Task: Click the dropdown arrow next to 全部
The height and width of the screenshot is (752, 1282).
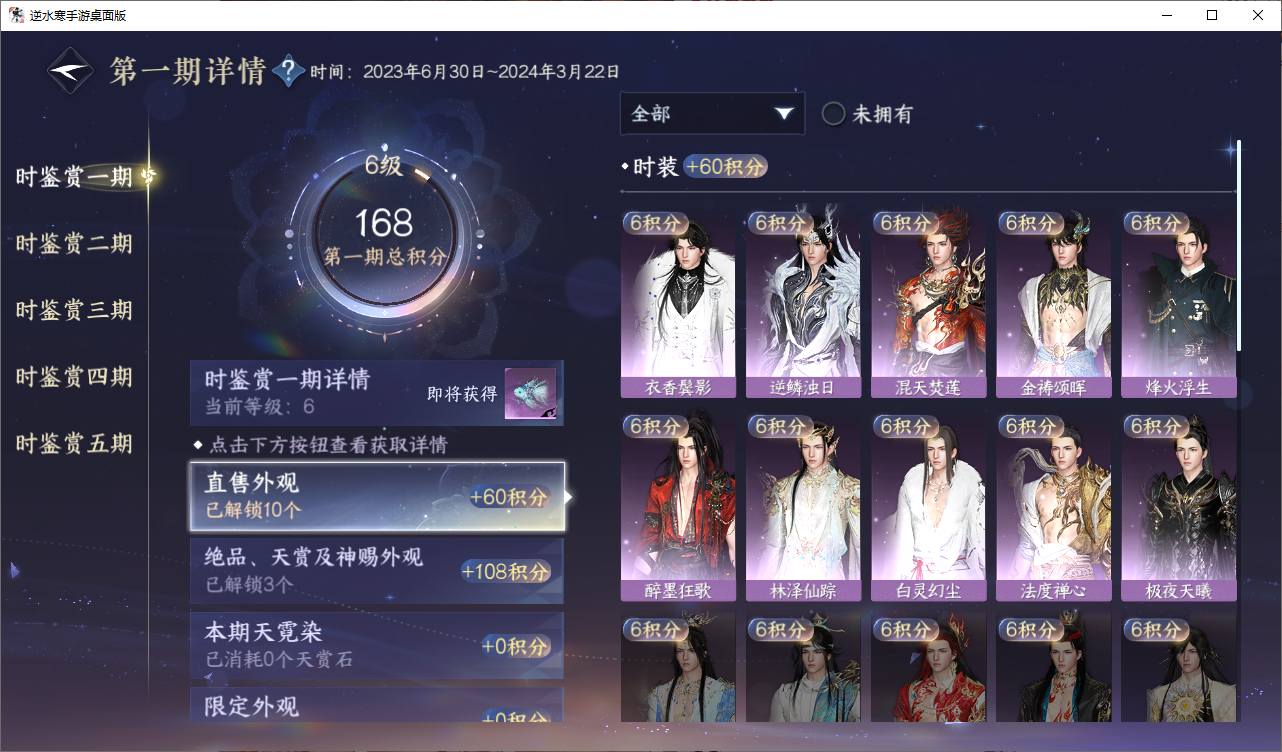Action: (783, 114)
